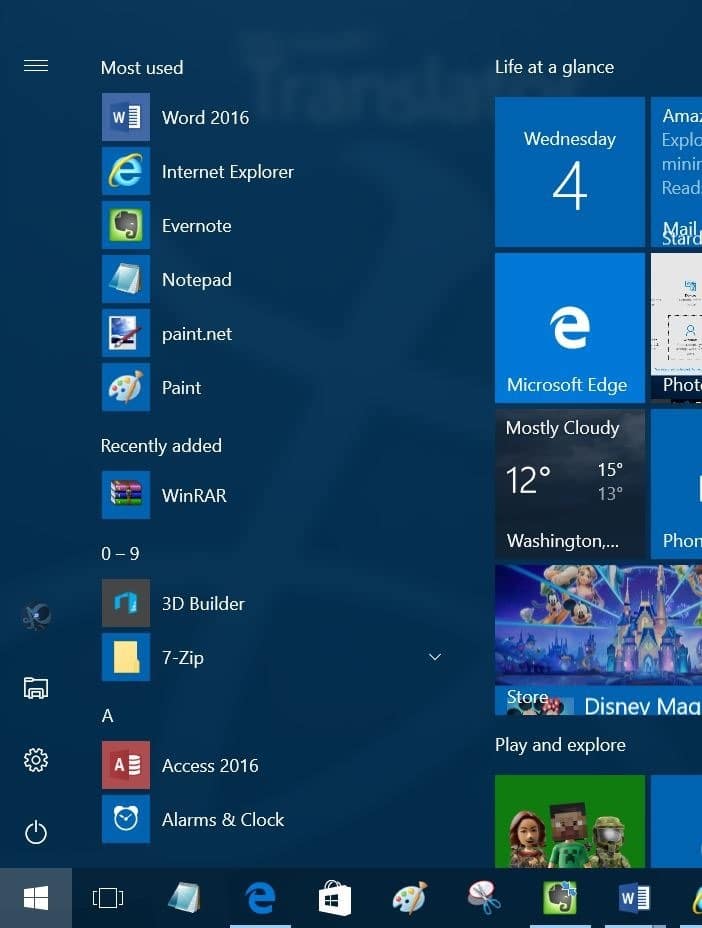702x928 pixels.
Task: Open the Store tile with Disney image
Action: click(598, 640)
